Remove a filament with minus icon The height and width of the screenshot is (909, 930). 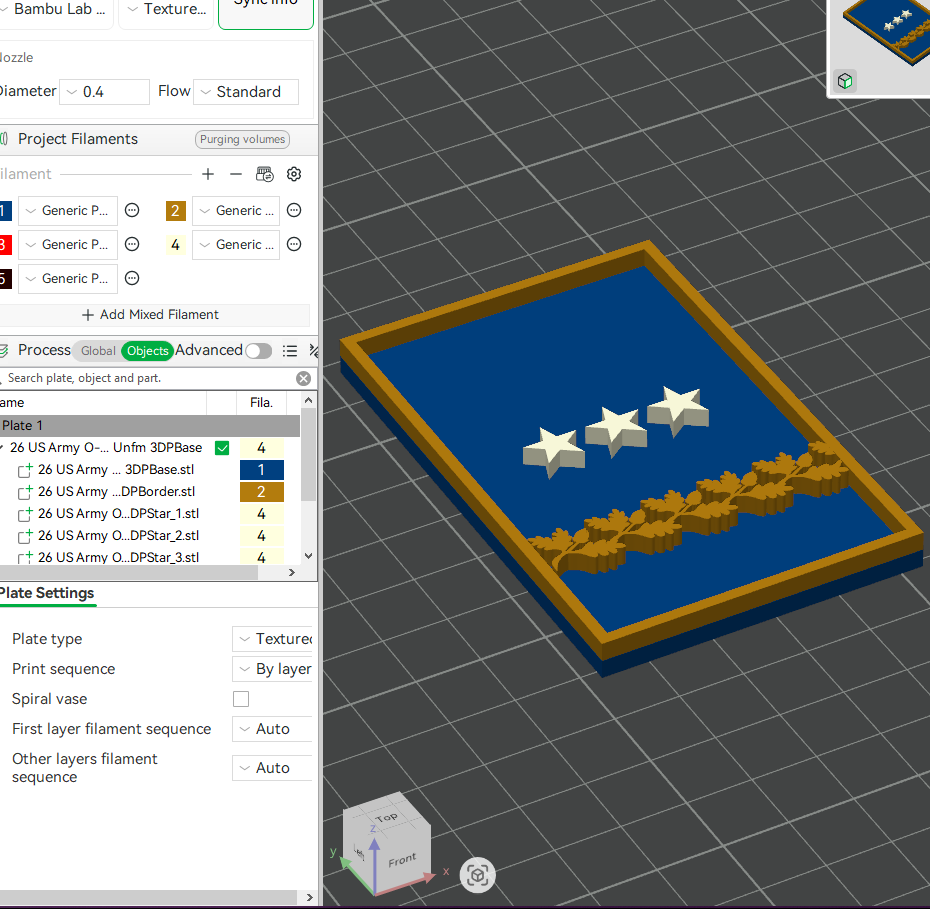click(x=235, y=174)
